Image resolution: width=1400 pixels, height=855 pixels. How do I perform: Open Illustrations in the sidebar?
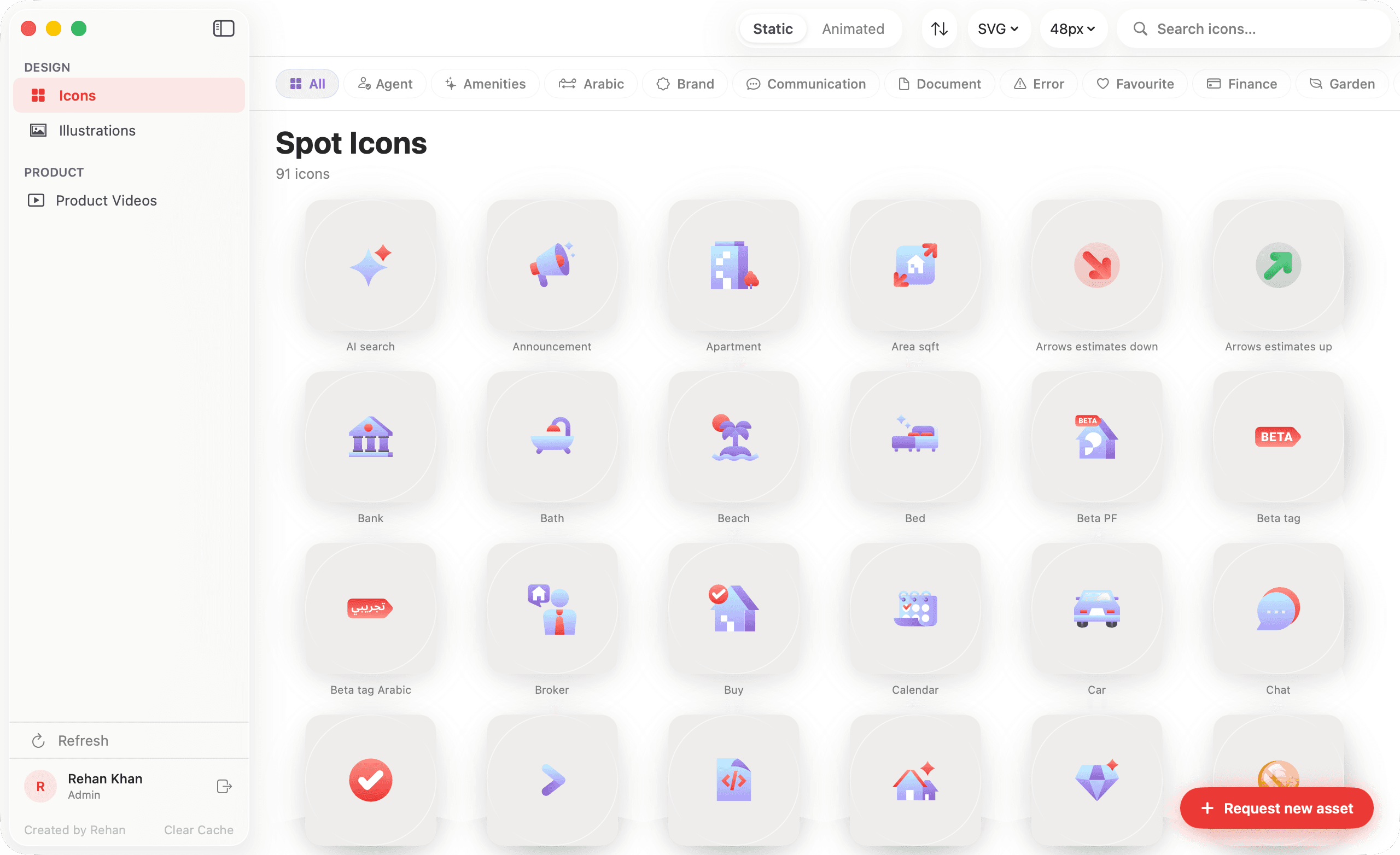click(129, 131)
